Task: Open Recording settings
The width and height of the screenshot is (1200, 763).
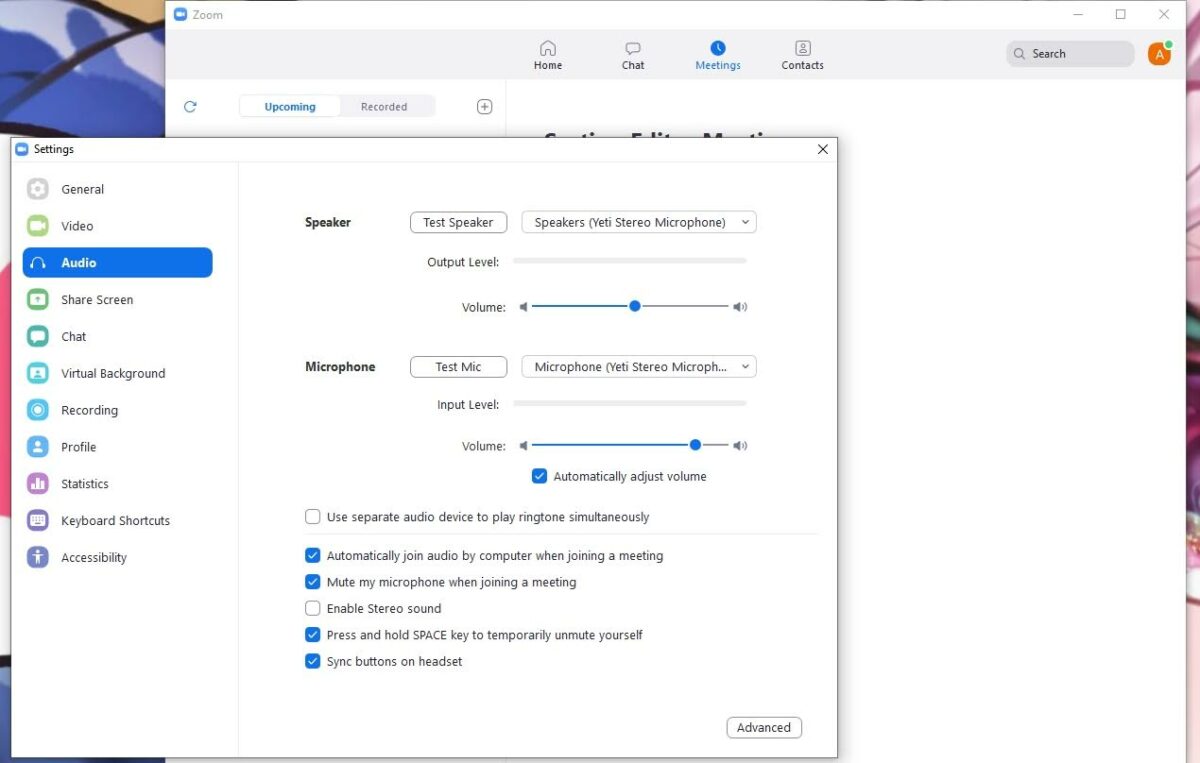Action: (90, 410)
